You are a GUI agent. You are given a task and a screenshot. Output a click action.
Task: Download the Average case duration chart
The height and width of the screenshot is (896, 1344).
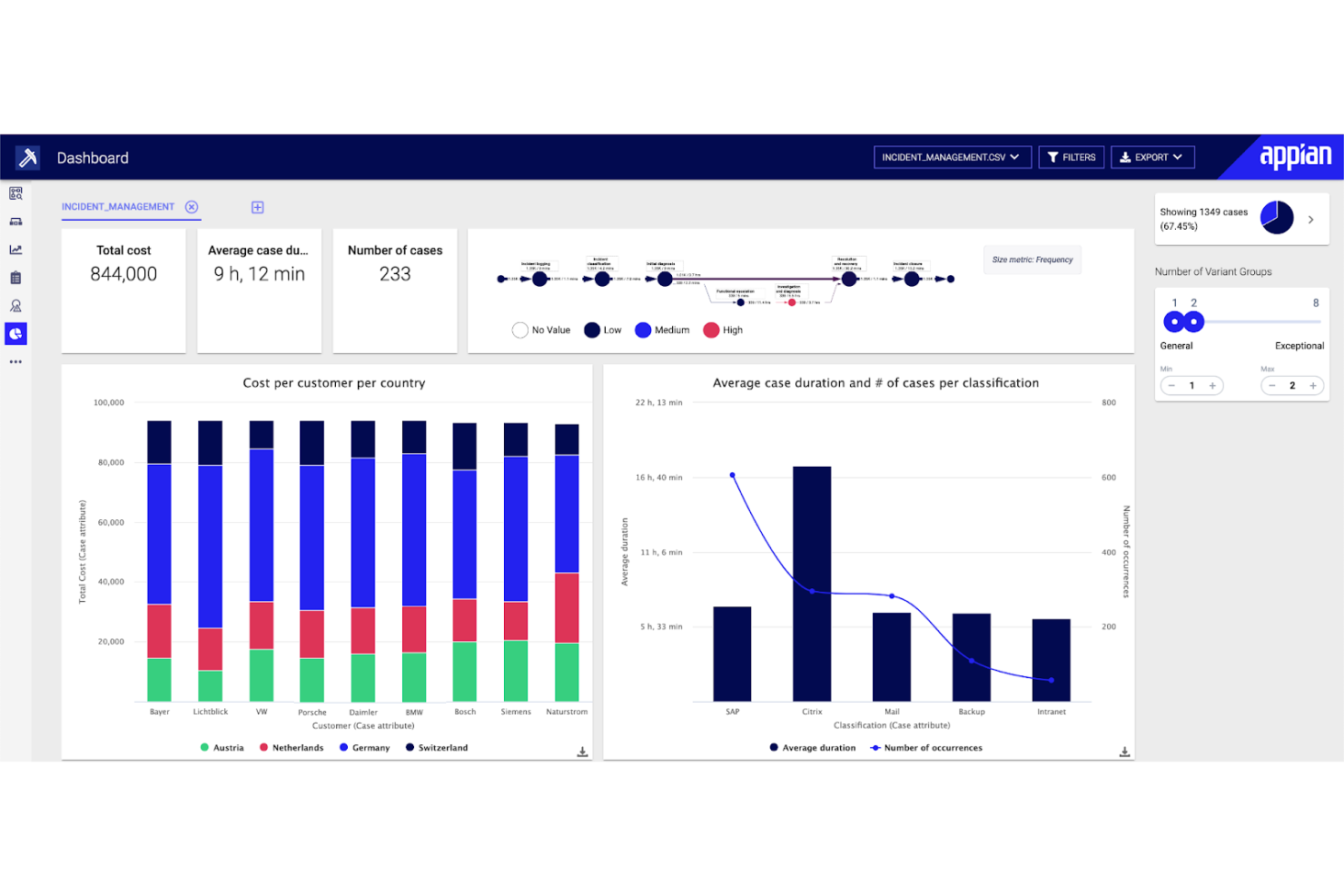point(1124,752)
